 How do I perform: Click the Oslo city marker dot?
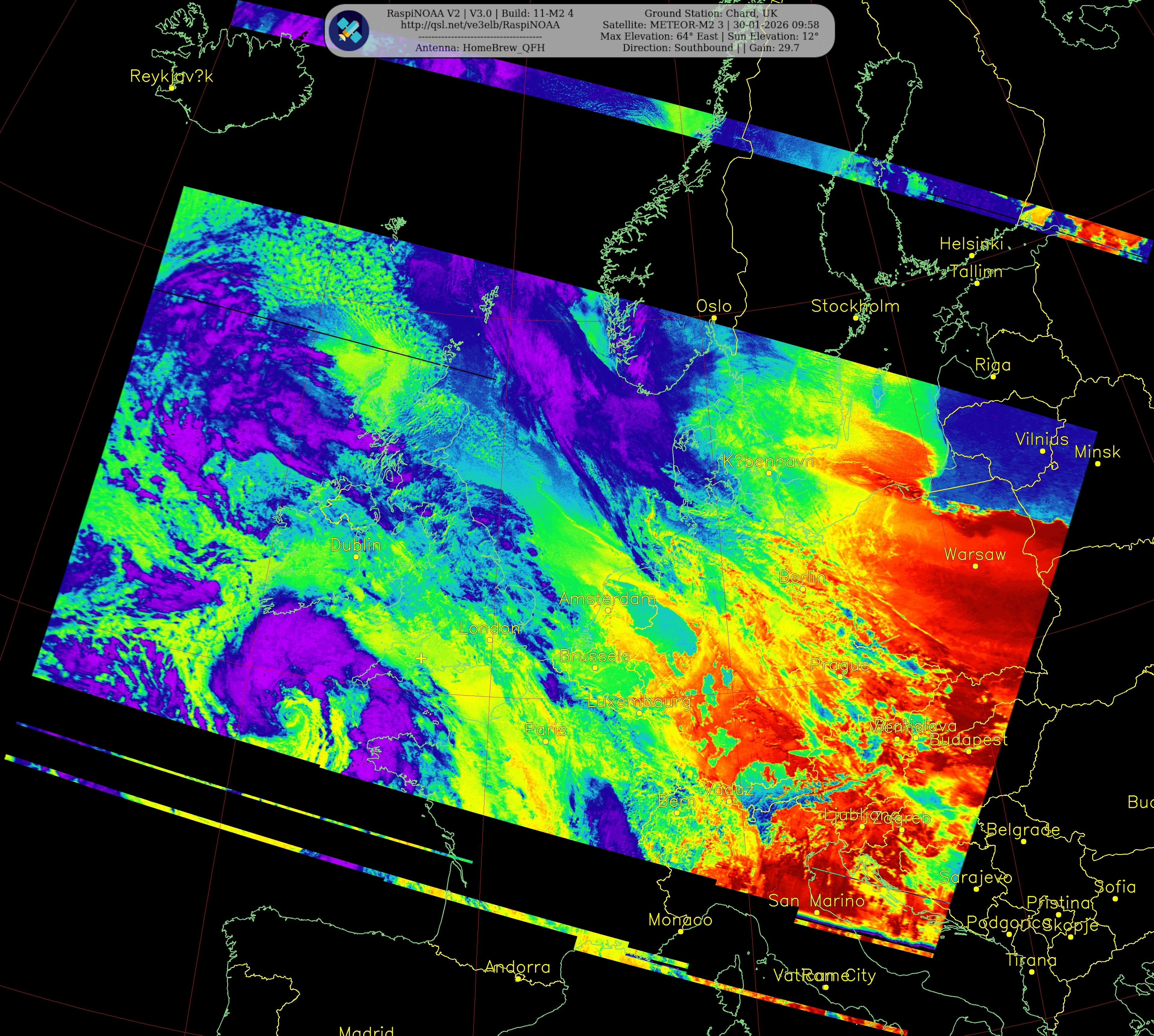tap(714, 318)
